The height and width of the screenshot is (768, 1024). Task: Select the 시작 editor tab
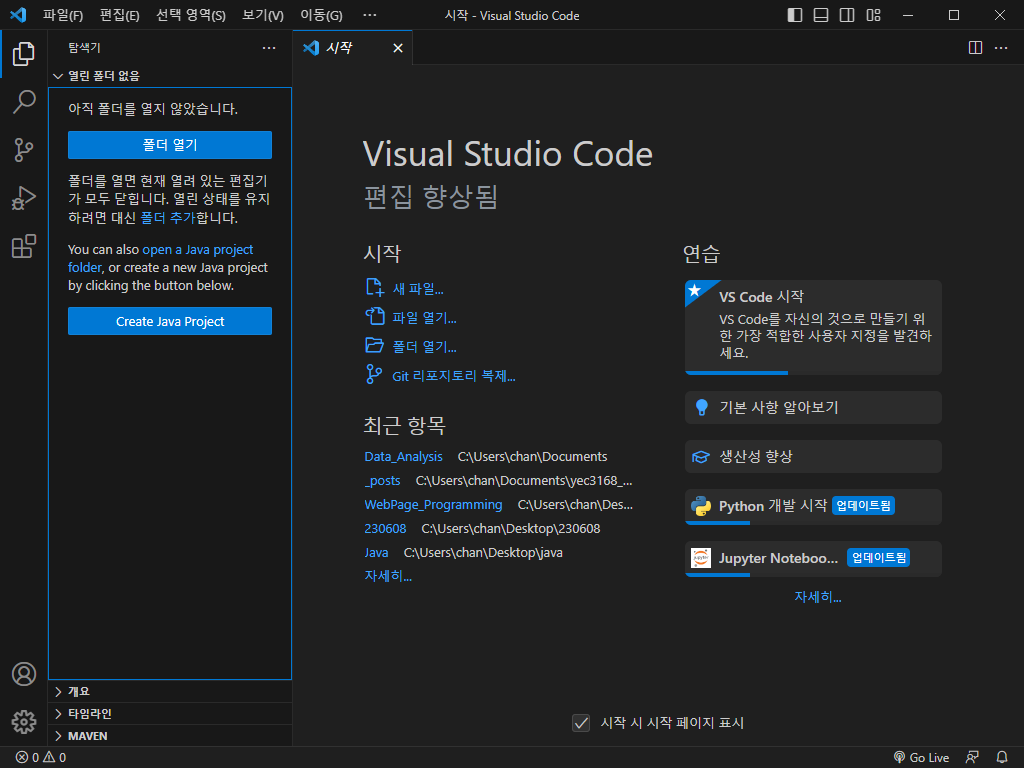click(353, 48)
